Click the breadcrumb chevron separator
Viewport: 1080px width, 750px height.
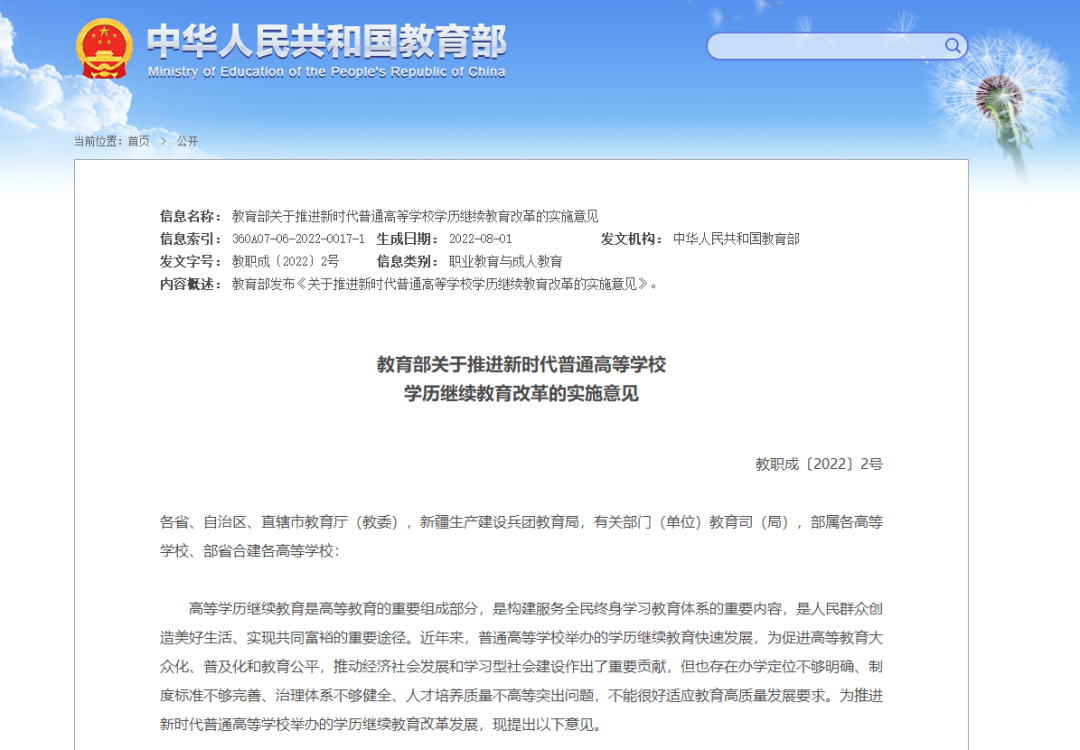[164, 141]
